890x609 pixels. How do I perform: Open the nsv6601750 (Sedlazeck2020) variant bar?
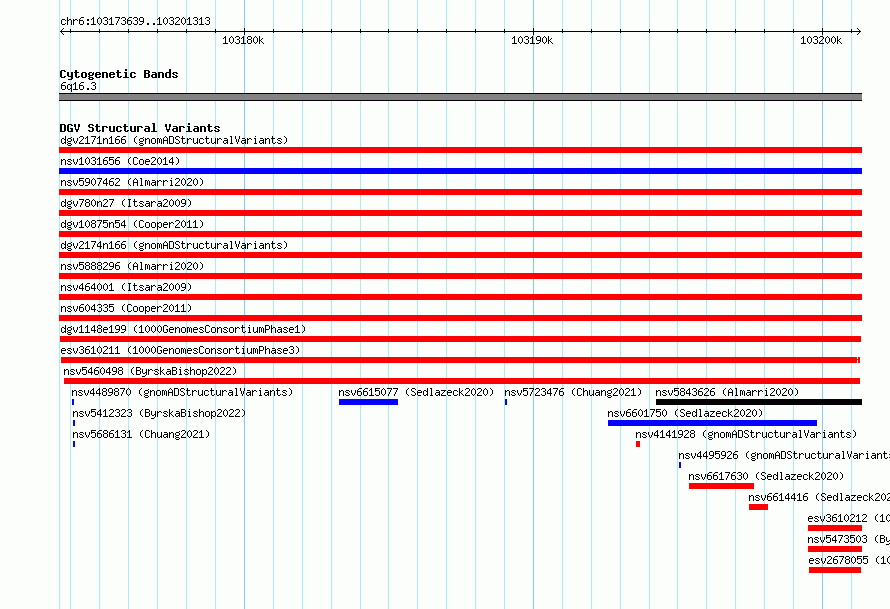point(712,423)
